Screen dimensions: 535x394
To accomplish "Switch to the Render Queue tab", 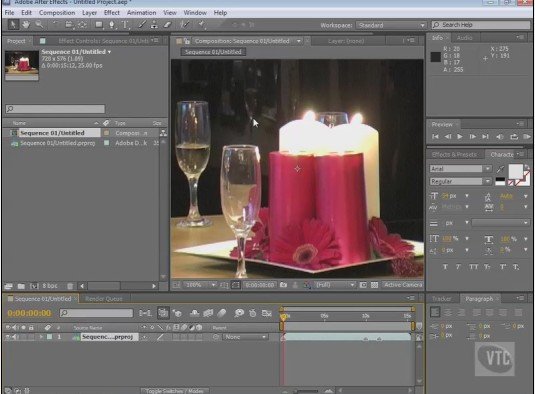I will click(x=103, y=299).
